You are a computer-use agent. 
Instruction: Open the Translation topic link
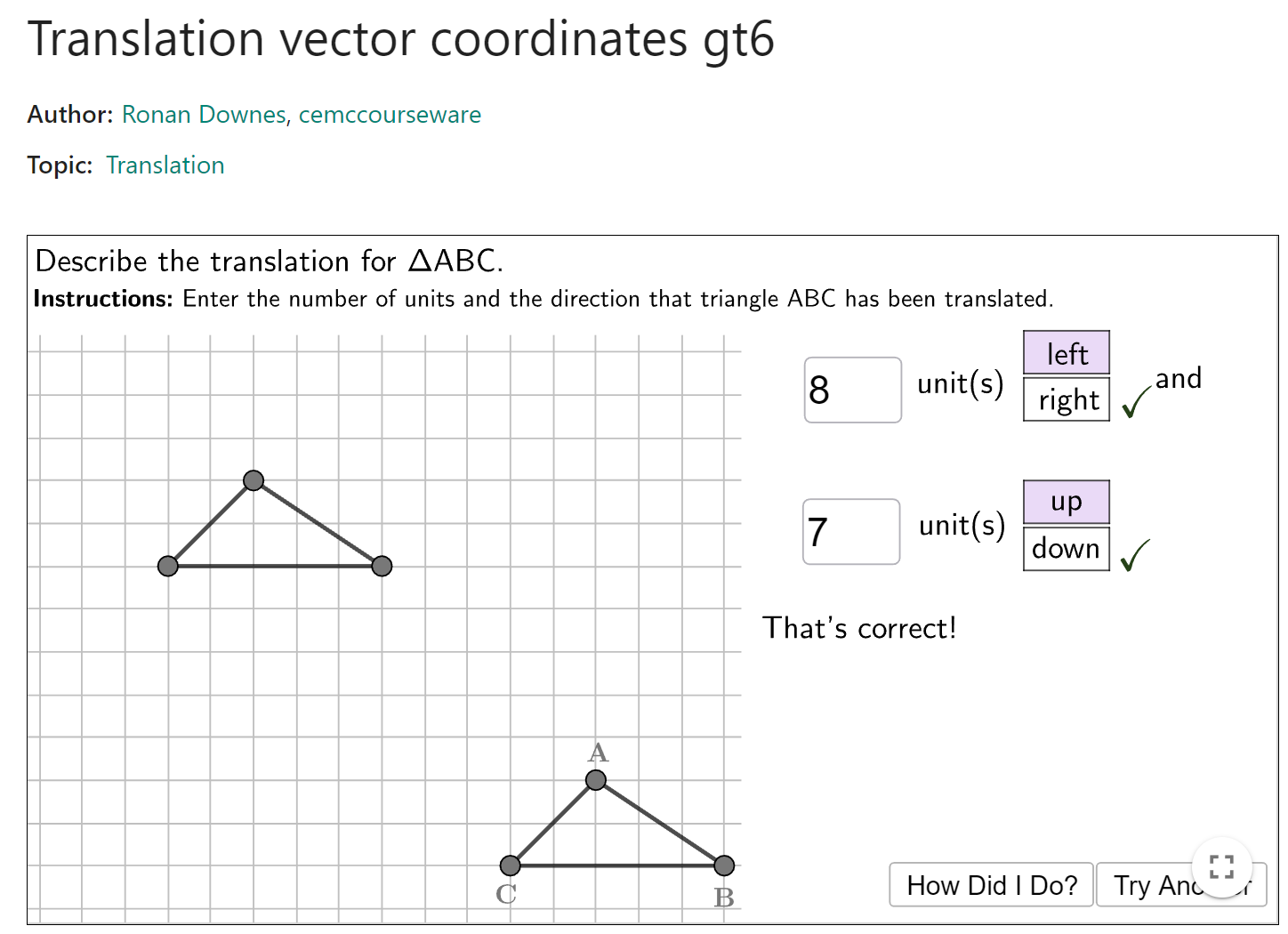165,165
